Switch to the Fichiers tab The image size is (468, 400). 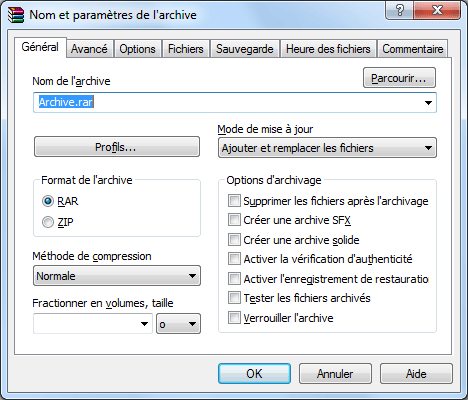pos(186,49)
